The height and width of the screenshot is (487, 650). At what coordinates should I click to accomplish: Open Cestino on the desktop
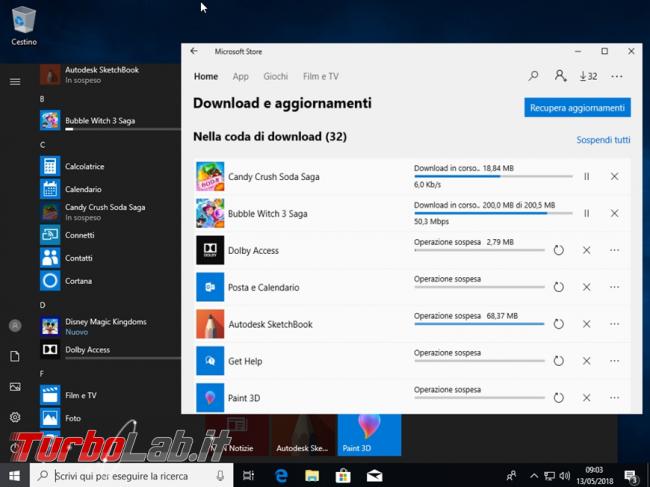(24, 25)
